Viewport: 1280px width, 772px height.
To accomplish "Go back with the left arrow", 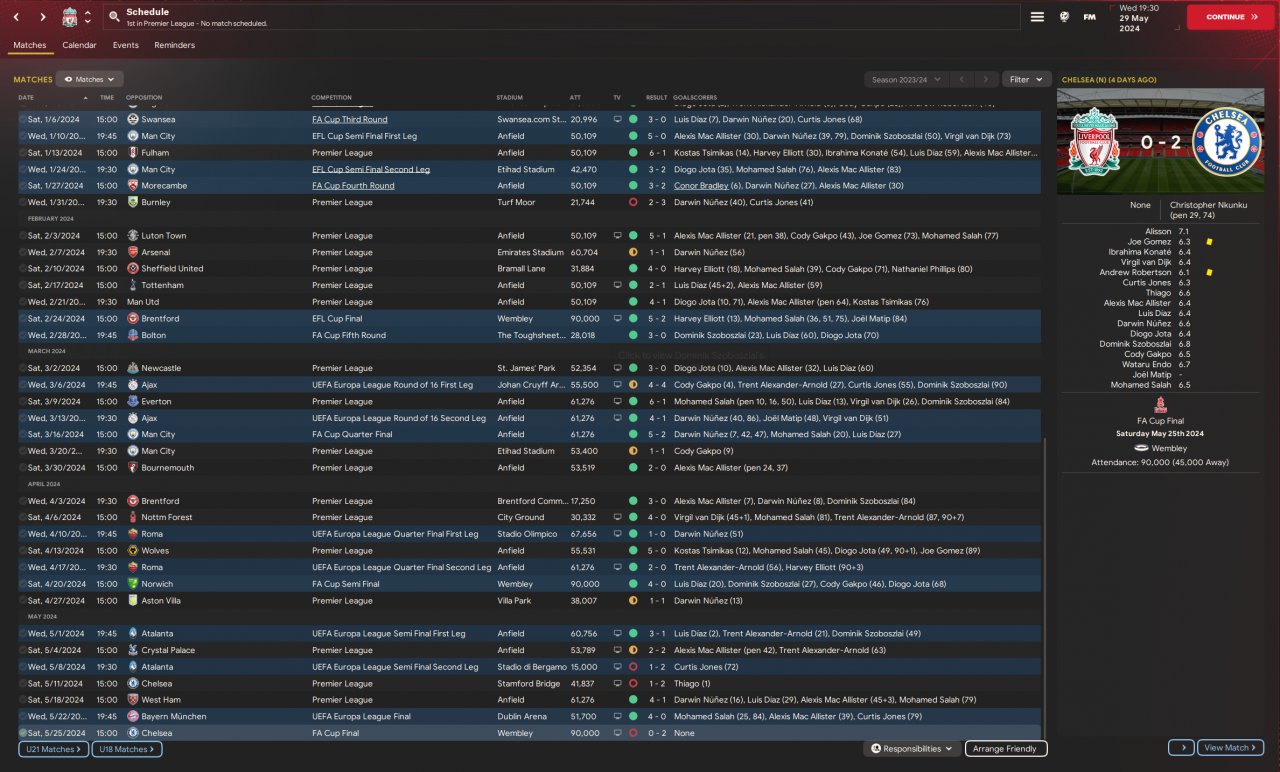I will tap(16, 17).
